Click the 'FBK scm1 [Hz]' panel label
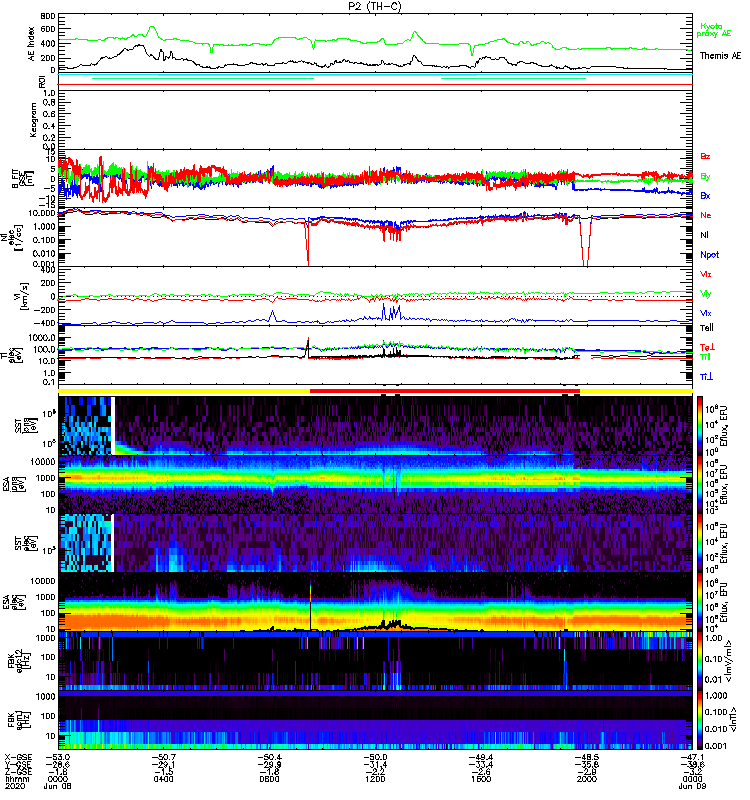Image resolution: width=750 pixels, height=800 pixels. click(x=19, y=720)
